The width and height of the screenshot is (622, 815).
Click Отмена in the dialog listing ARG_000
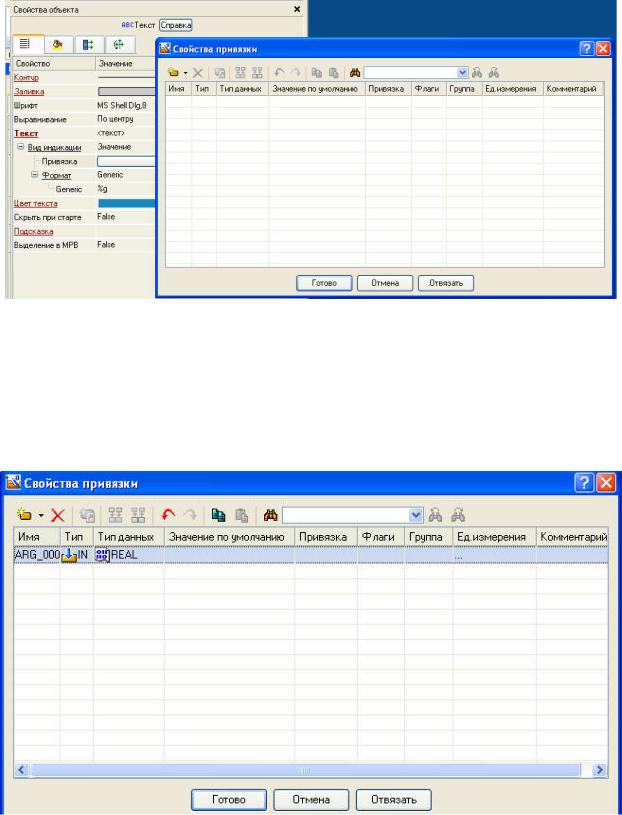pos(311,799)
